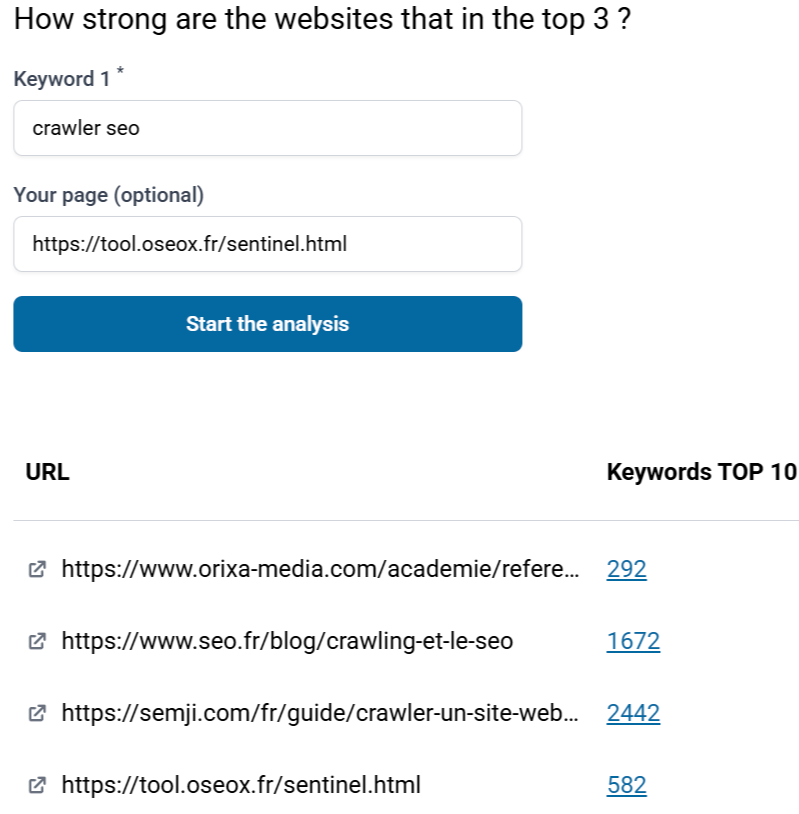Focus the Your page URL field
799x814 pixels.
267,244
